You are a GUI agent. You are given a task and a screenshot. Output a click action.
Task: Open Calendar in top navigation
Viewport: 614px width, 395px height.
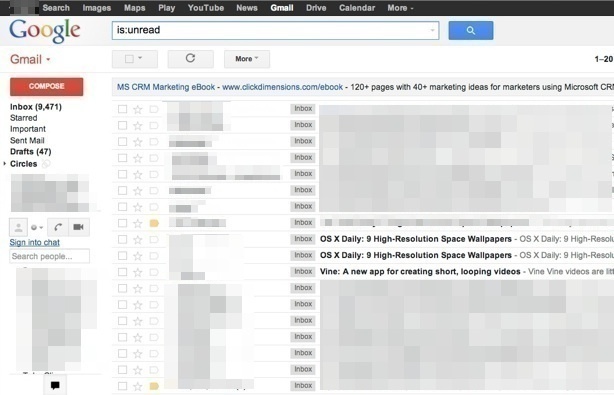pos(357,8)
